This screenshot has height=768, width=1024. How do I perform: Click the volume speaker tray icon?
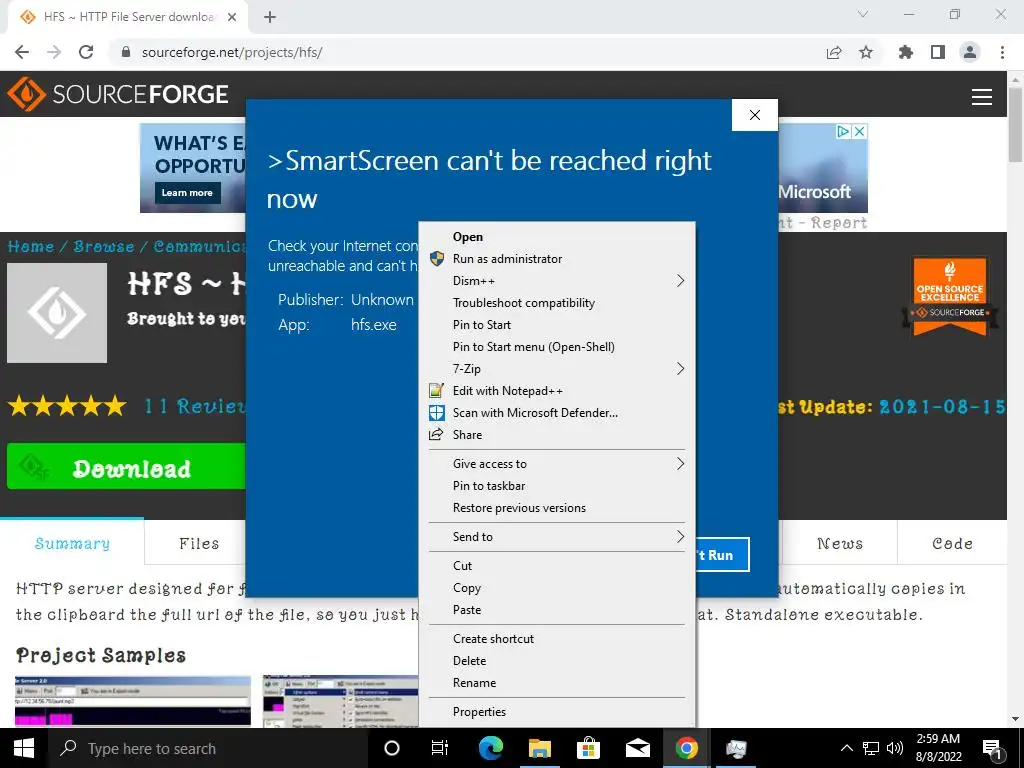point(895,748)
